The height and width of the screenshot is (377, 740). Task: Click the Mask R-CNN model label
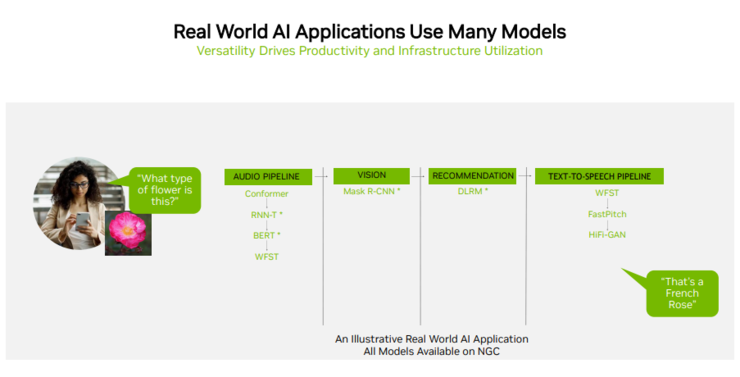click(372, 192)
